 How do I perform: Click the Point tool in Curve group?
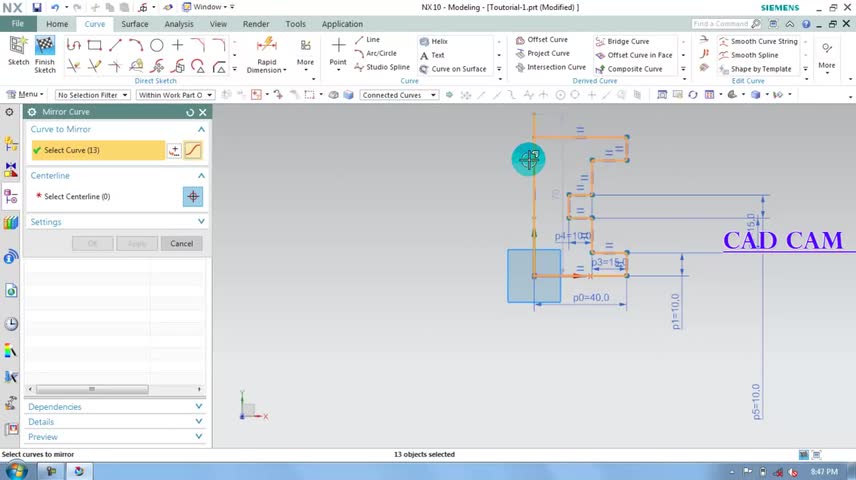coord(338,53)
